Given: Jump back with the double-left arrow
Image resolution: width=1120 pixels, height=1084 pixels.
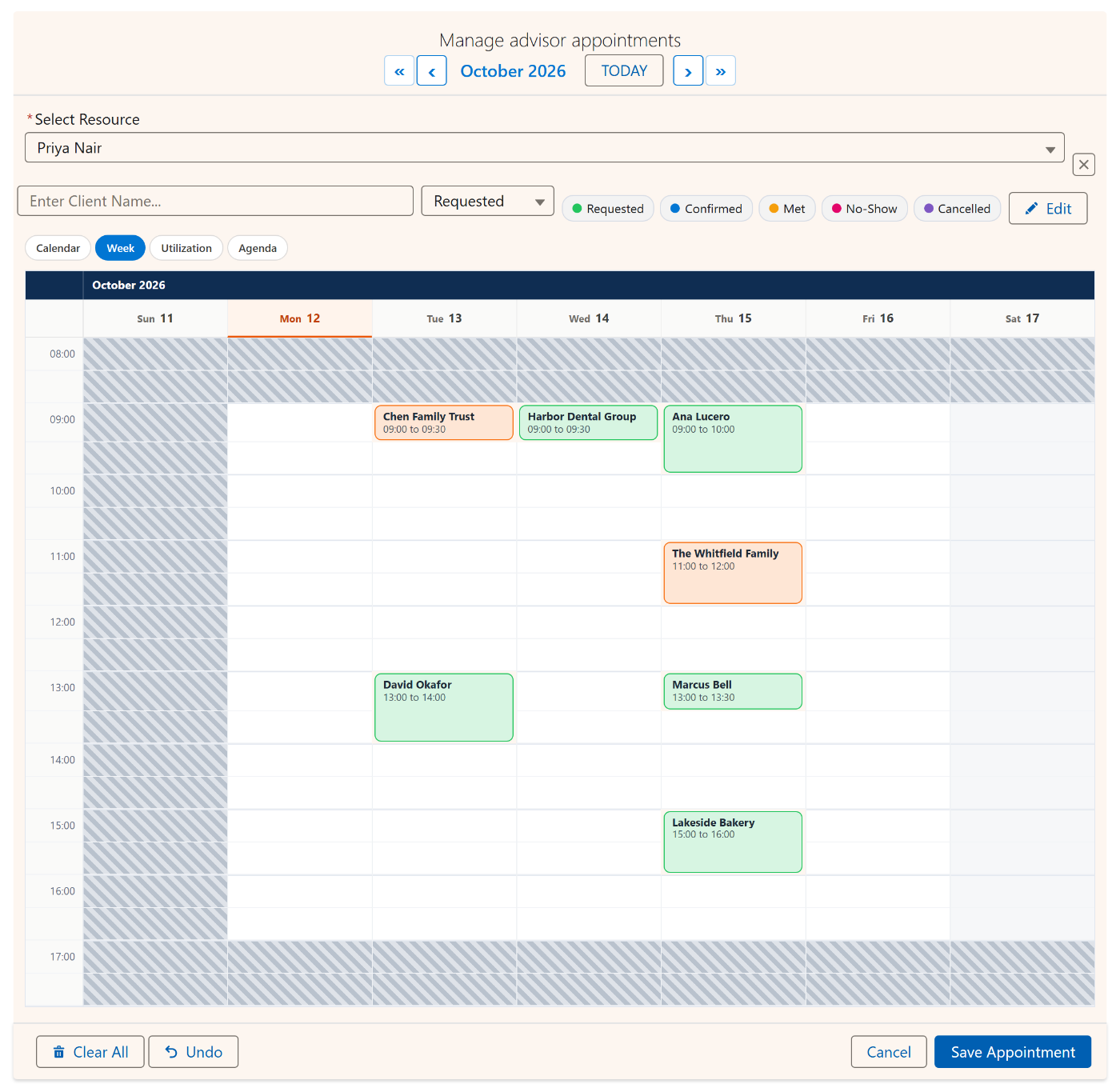Looking at the screenshot, I should point(399,70).
